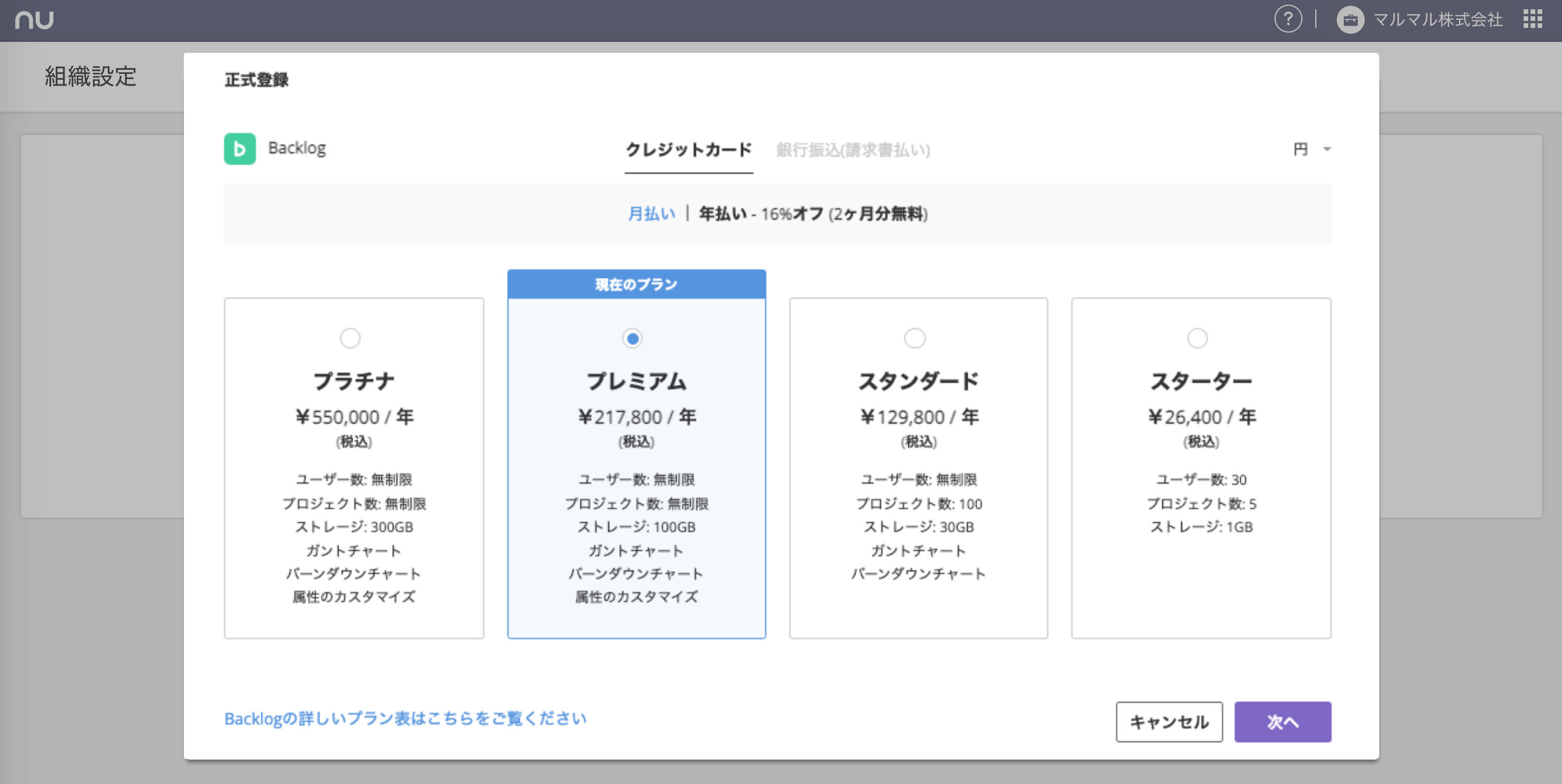This screenshot has height=784, width=1562.
Task: Click the 正式登録 dialog title
Action: pos(257,79)
